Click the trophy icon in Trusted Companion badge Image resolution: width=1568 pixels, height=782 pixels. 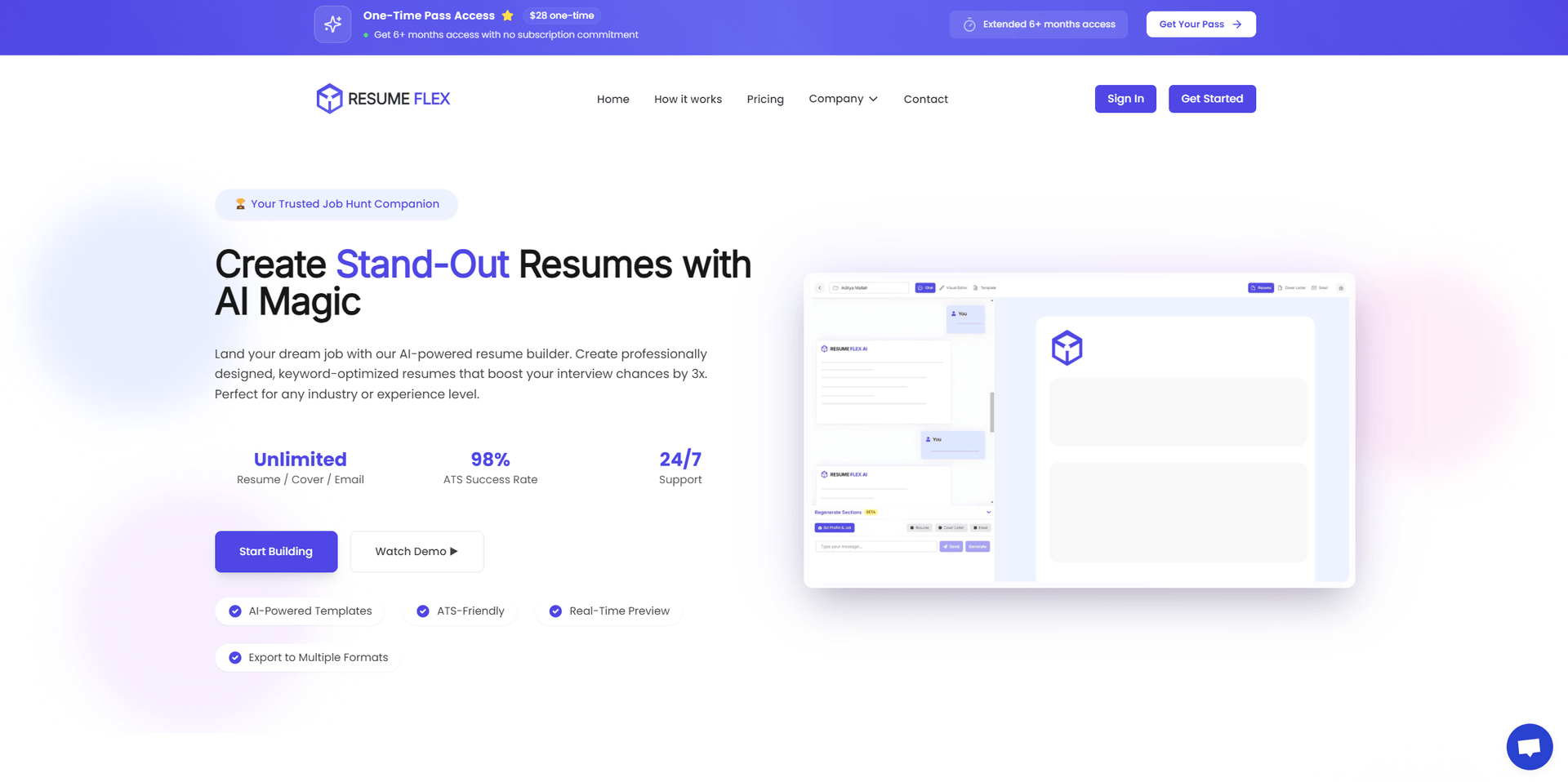240,204
